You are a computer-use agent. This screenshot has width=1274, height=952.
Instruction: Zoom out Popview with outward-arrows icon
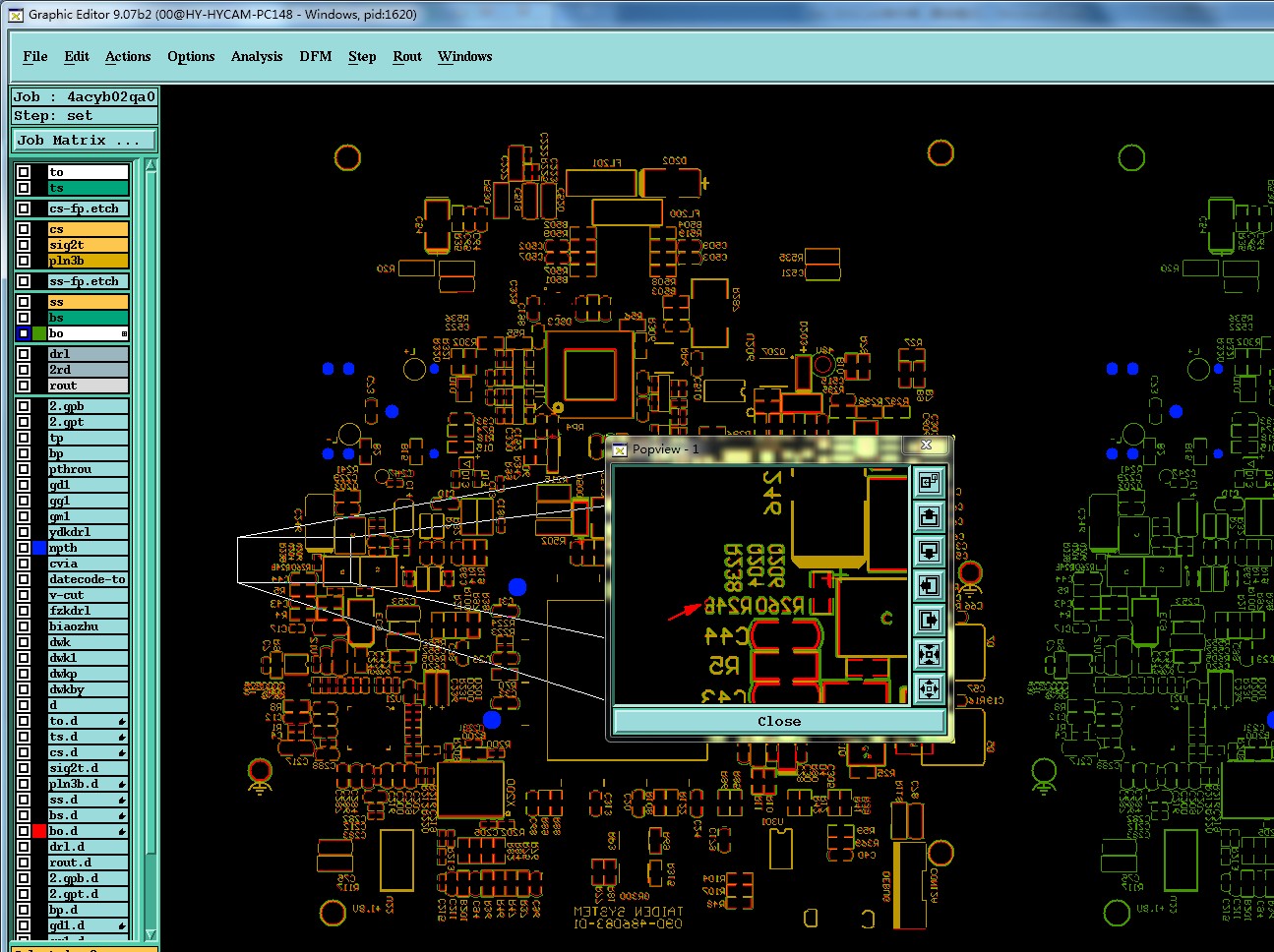tap(929, 688)
